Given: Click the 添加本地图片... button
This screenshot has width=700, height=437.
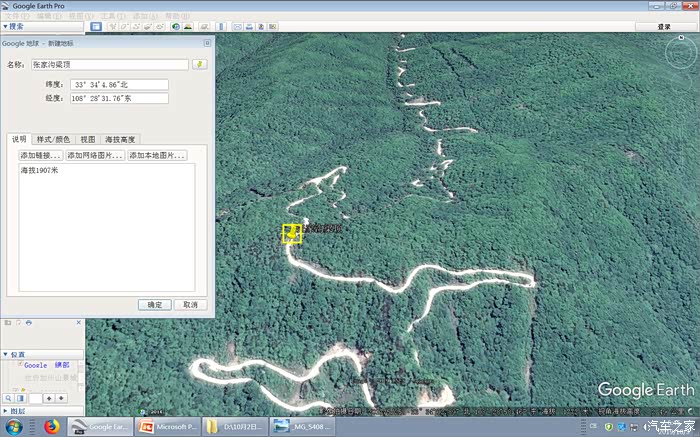Looking at the screenshot, I should pyautogui.click(x=157, y=156).
